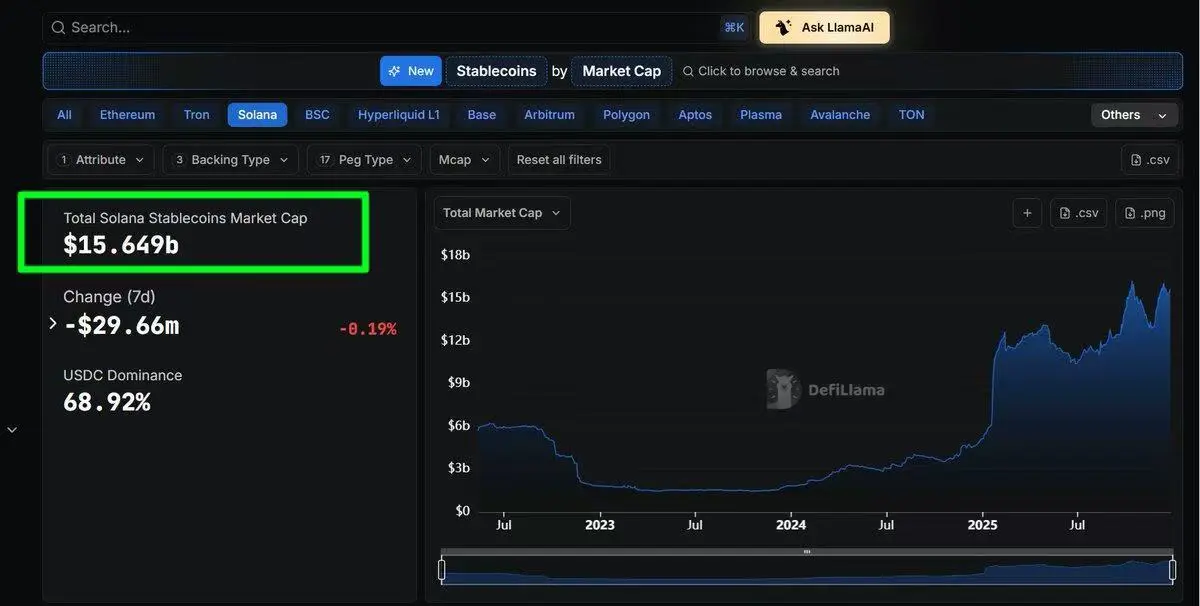The height and width of the screenshot is (606, 1200).
Task: Open the Peg Type filter dropdown
Action: click(x=364, y=160)
